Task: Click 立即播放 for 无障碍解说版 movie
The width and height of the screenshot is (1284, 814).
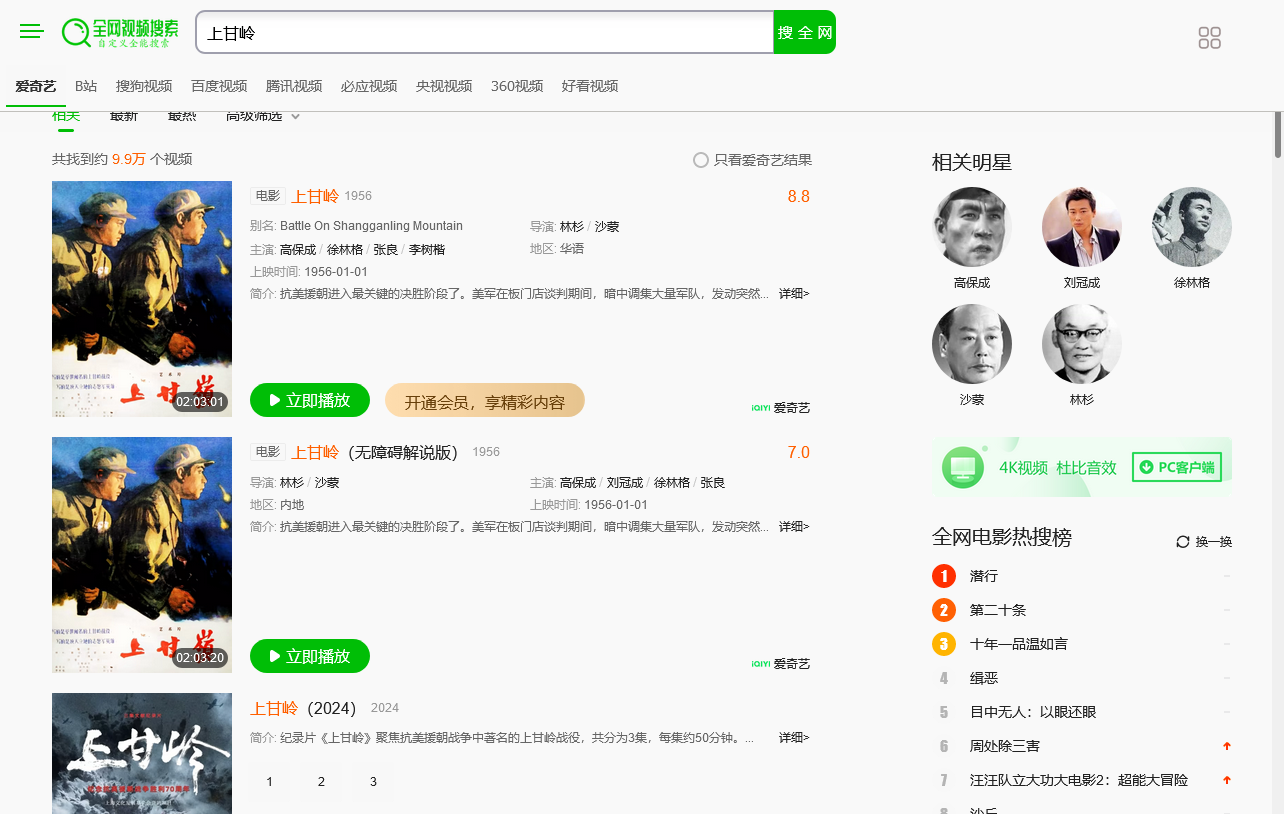Action: point(310,656)
